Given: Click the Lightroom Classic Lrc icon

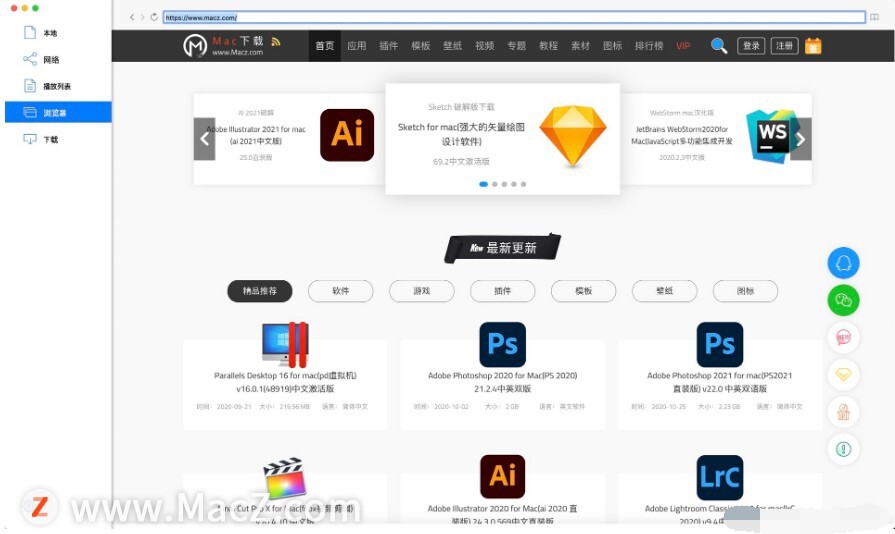Looking at the screenshot, I should pos(720,478).
